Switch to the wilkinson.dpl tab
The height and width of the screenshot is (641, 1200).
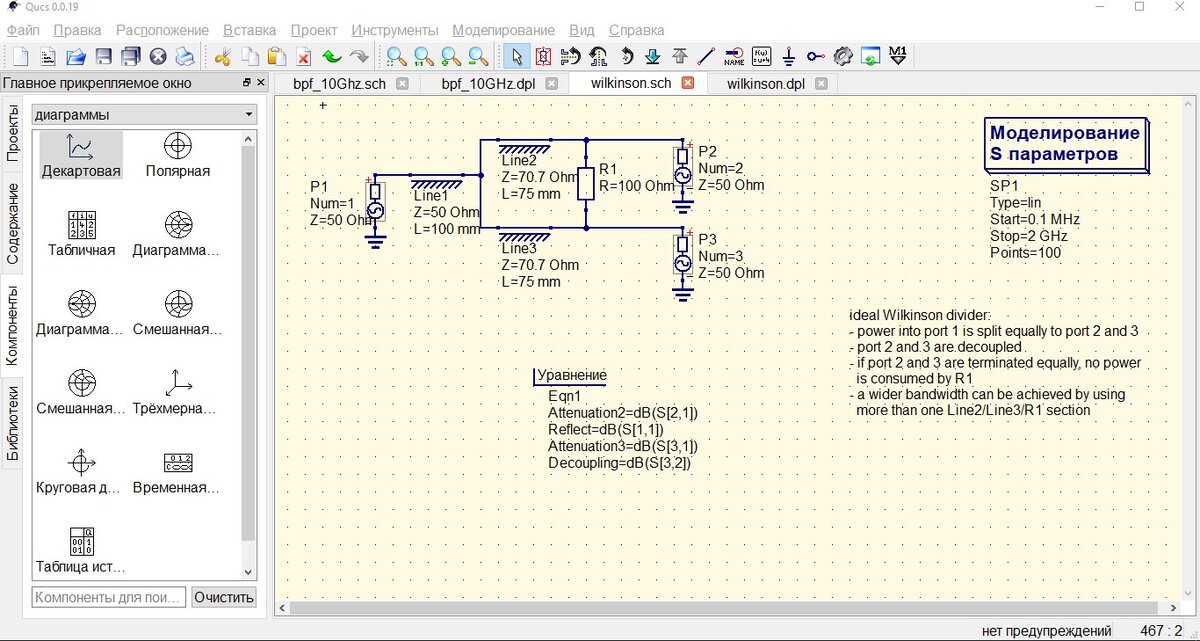point(766,84)
